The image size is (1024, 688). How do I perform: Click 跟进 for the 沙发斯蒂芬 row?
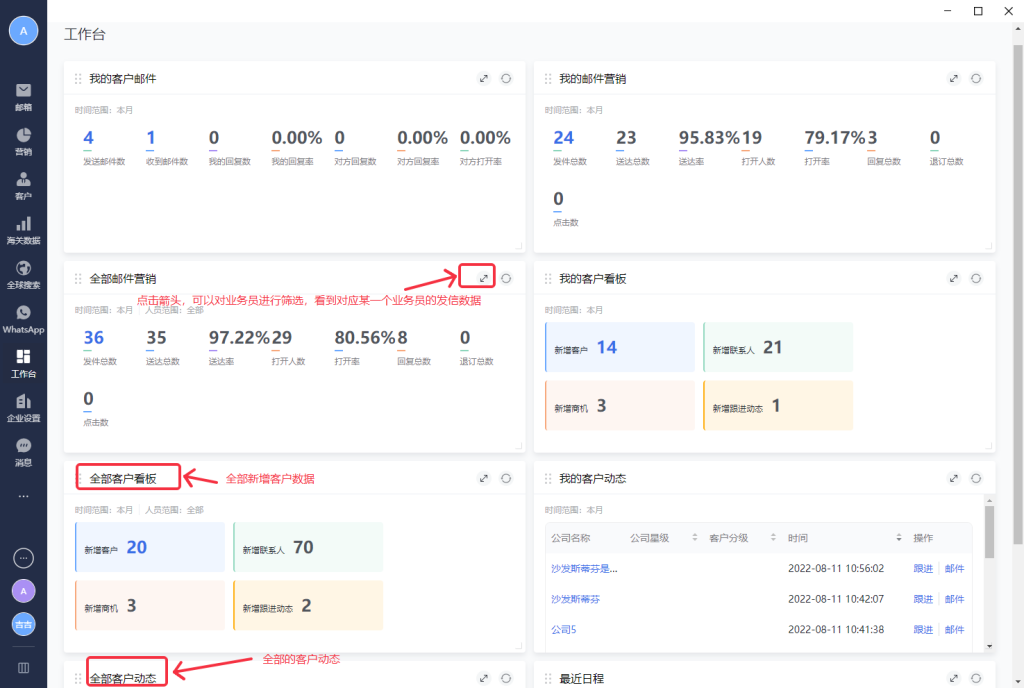[x=922, y=599]
